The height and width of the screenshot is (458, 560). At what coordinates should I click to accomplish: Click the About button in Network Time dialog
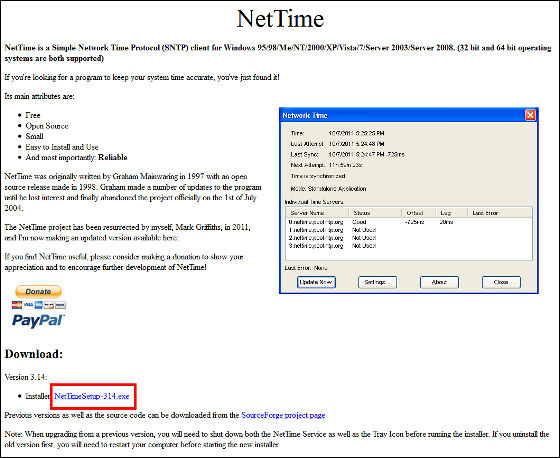[x=439, y=282]
